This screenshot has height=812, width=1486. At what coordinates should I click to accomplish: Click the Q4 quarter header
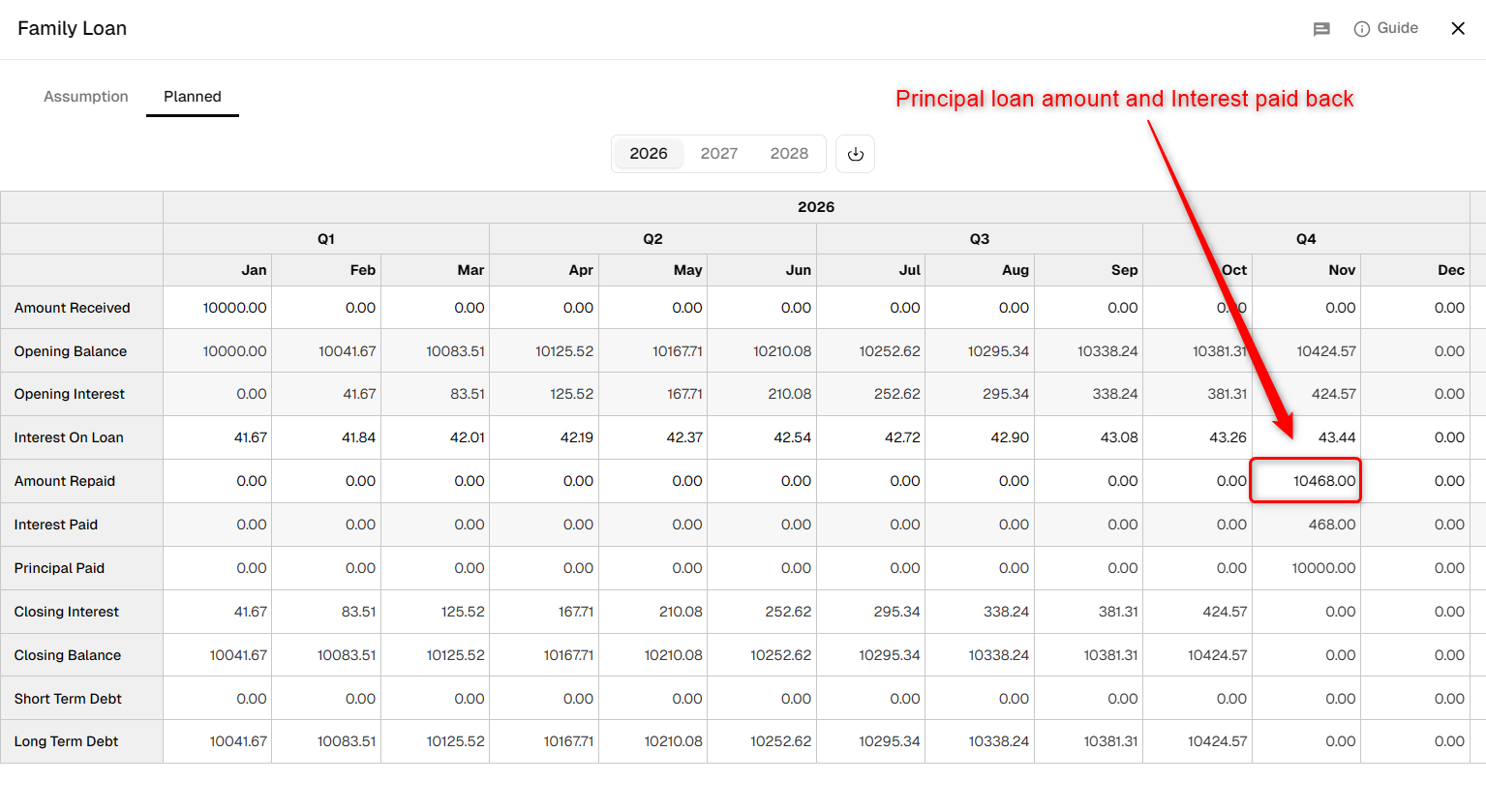(x=1306, y=239)
